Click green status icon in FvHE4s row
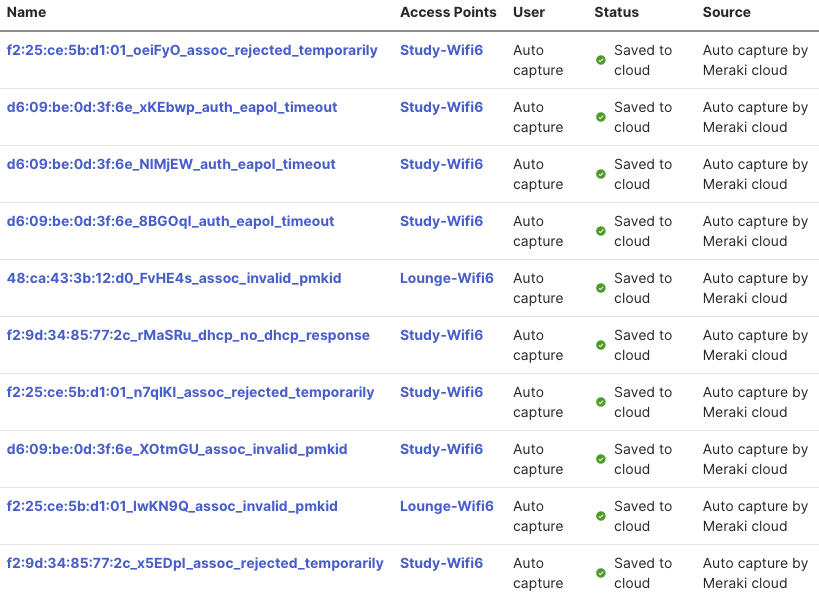 click(x=601, y=288)
